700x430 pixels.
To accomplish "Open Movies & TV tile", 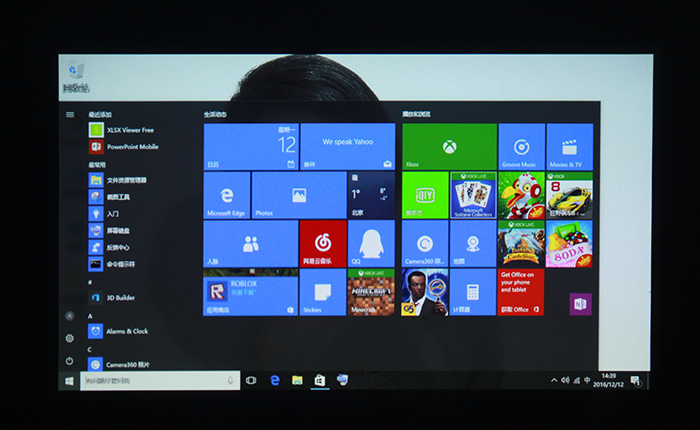I will pos(569,147).
